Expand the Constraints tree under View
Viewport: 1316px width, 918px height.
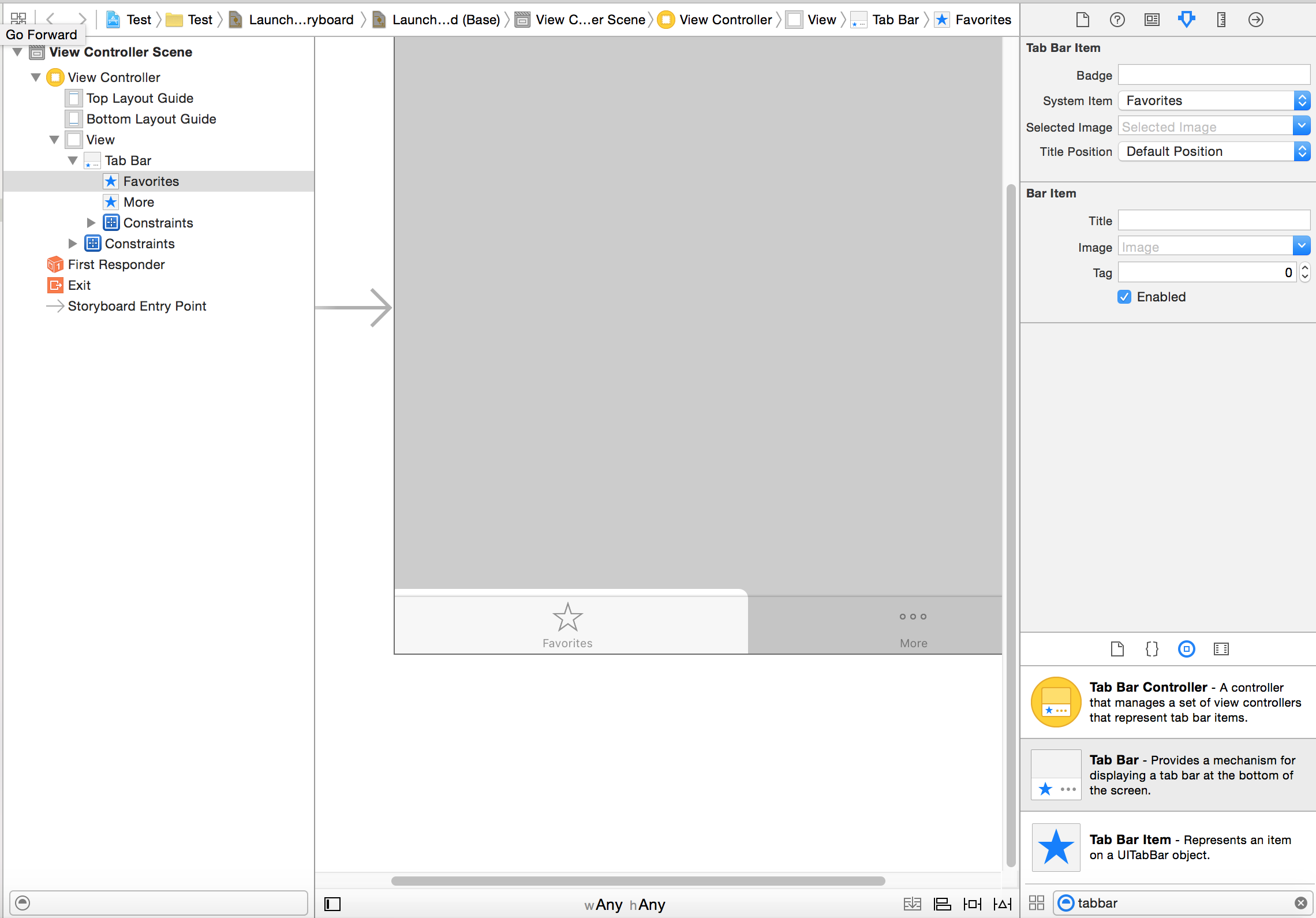(x=74, y=244)
